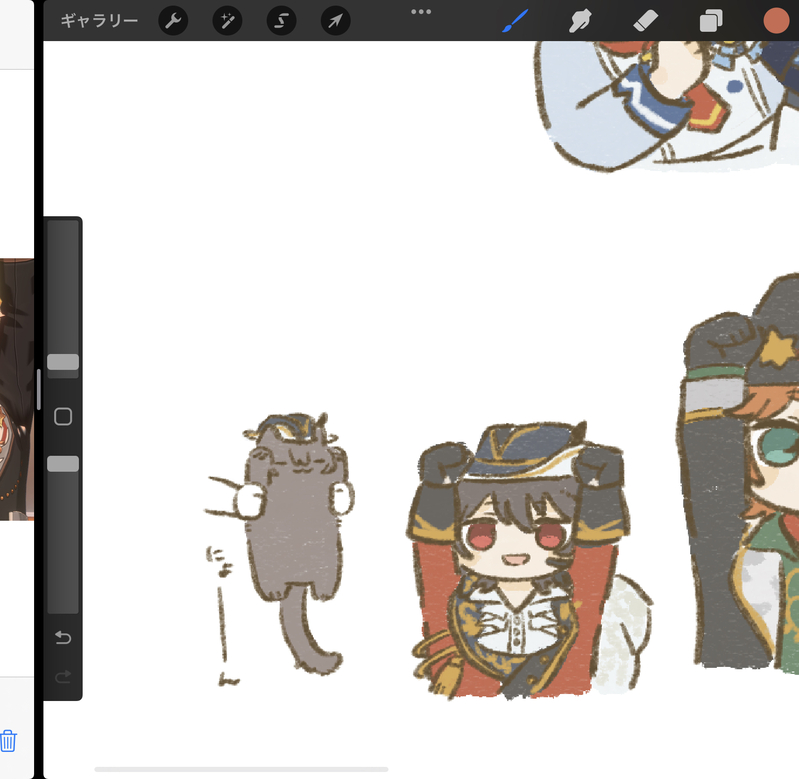The width and height of the screenshot is (799, 779).
Task: Activate the Selection S-shaped tool
Action: pyautogui.click(x=281, y=21)
